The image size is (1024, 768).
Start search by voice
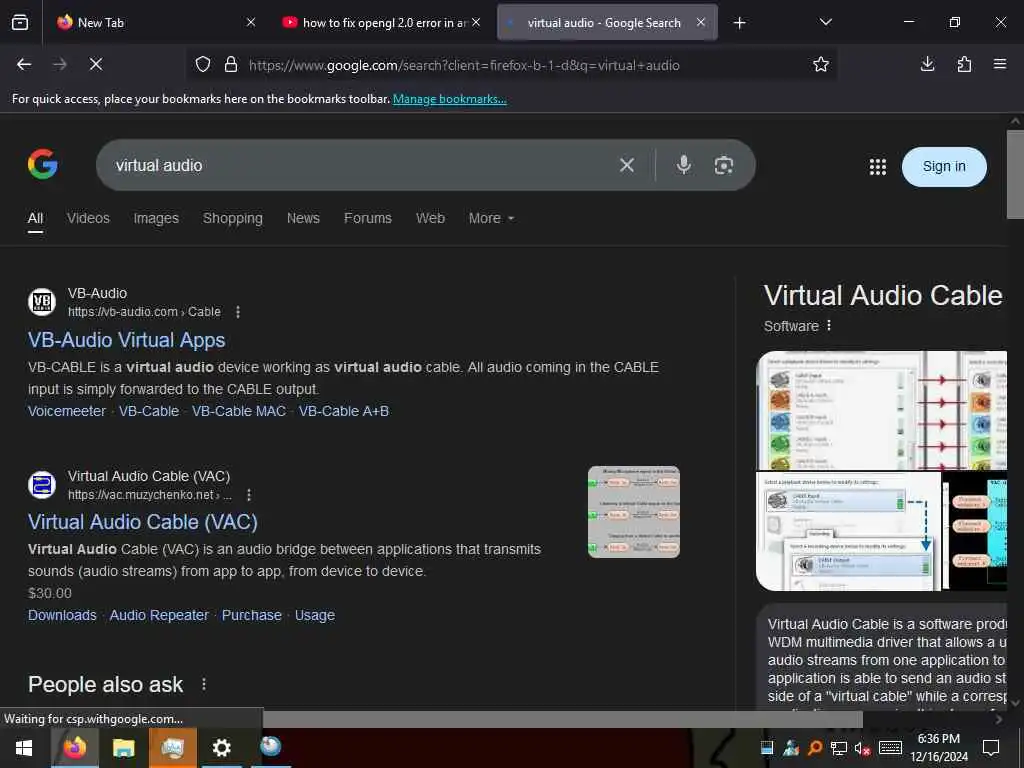(x=684, y=165)
